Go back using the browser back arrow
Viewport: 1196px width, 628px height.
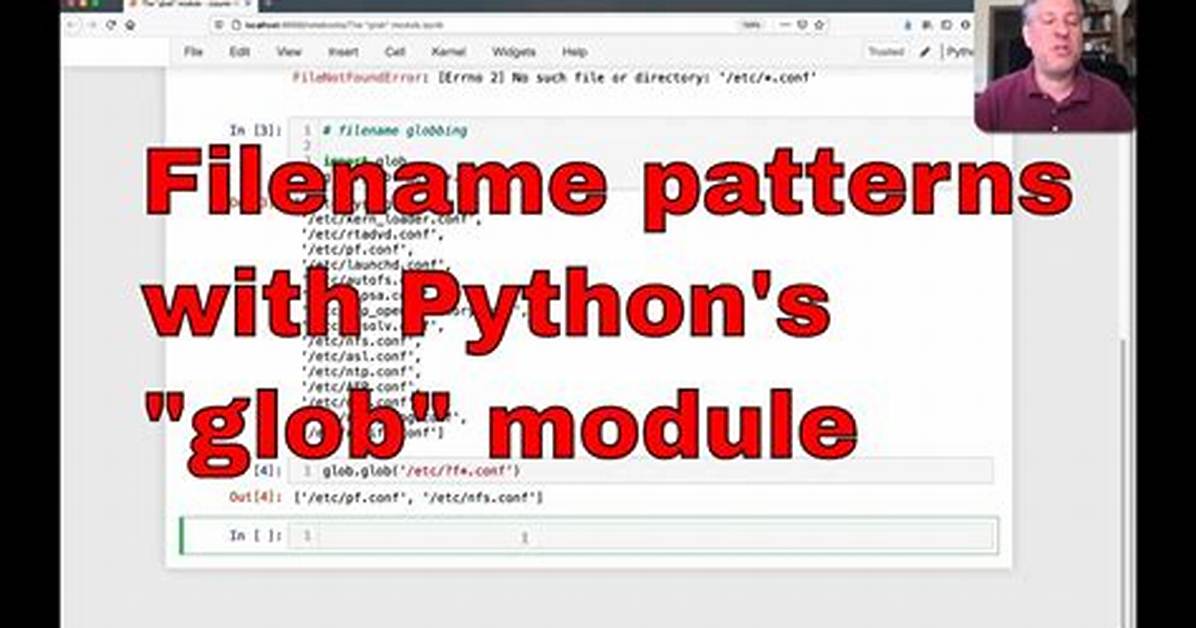[72, 24]
